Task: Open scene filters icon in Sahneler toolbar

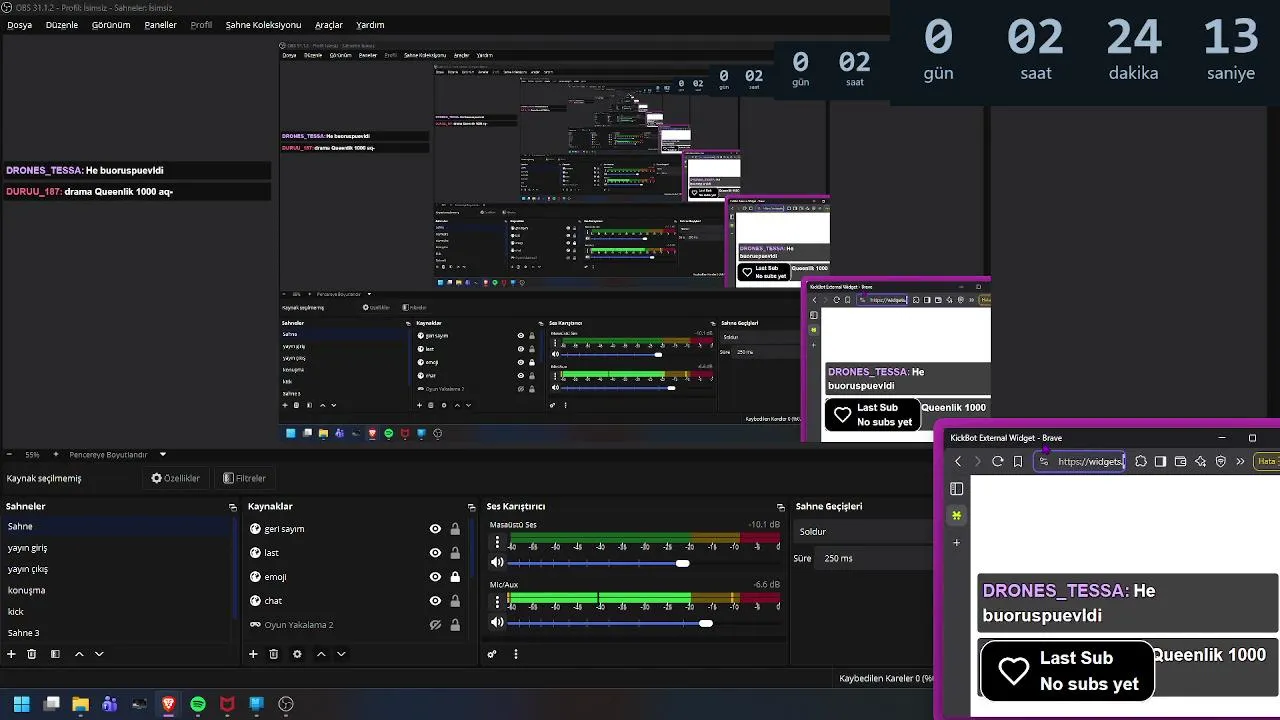Action: pyautogui.click(x=55, y=654)
